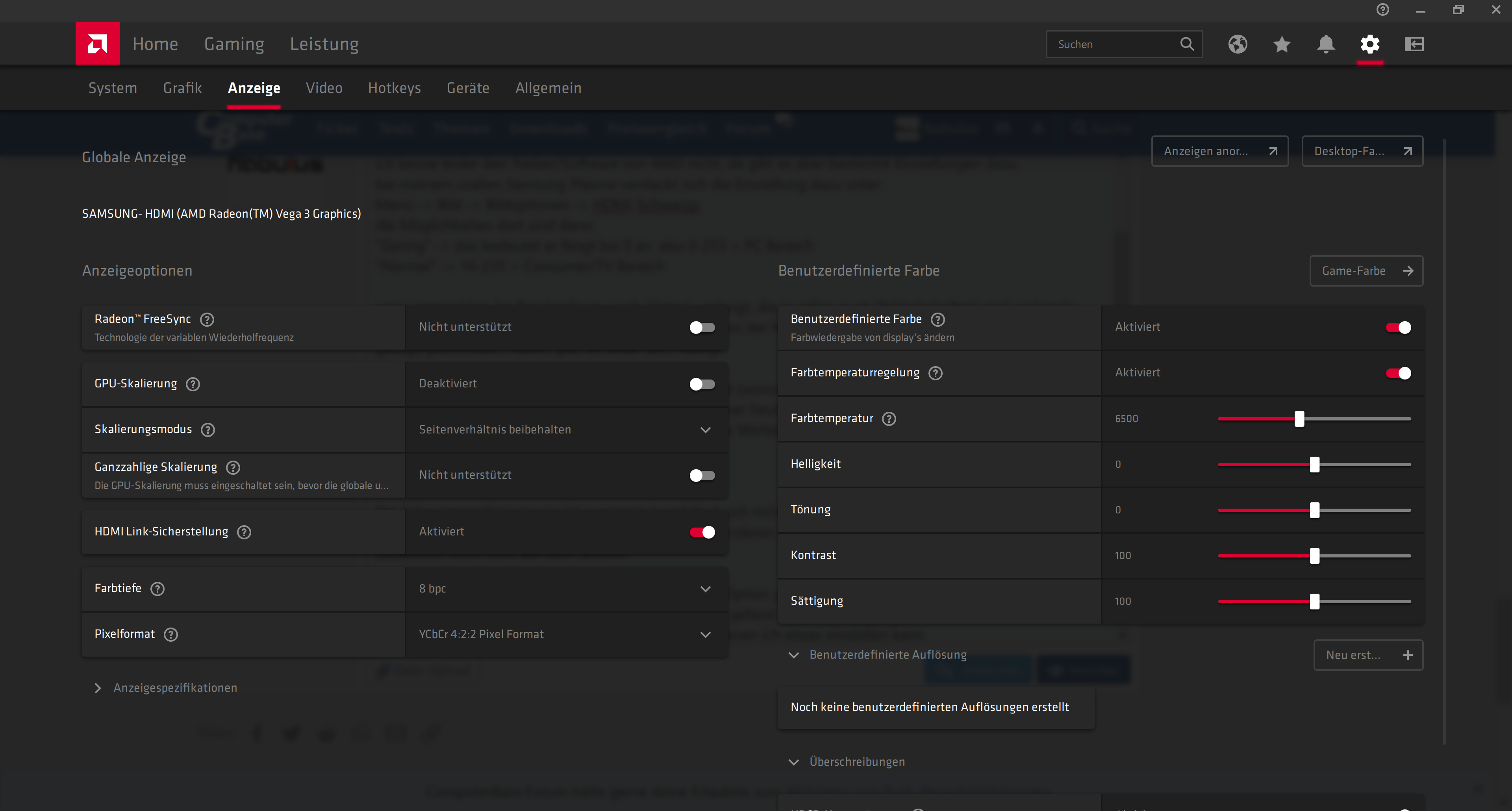Enable the GPU-Skalierung toggle

pos(702,384)
